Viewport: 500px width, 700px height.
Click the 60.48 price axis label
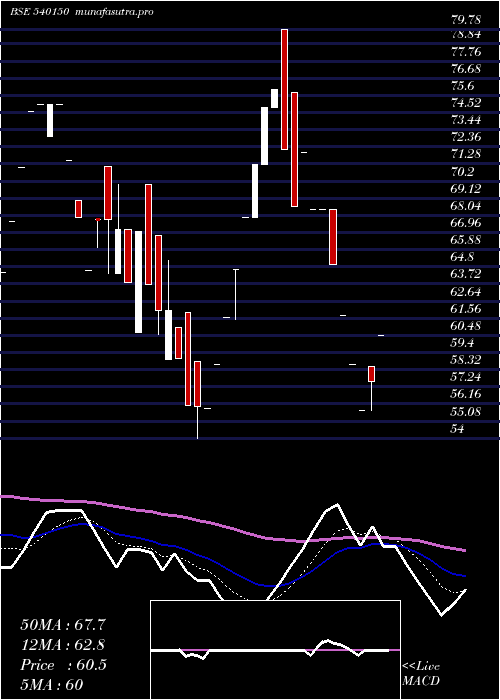pyautogui.click(x=466, y=325)
